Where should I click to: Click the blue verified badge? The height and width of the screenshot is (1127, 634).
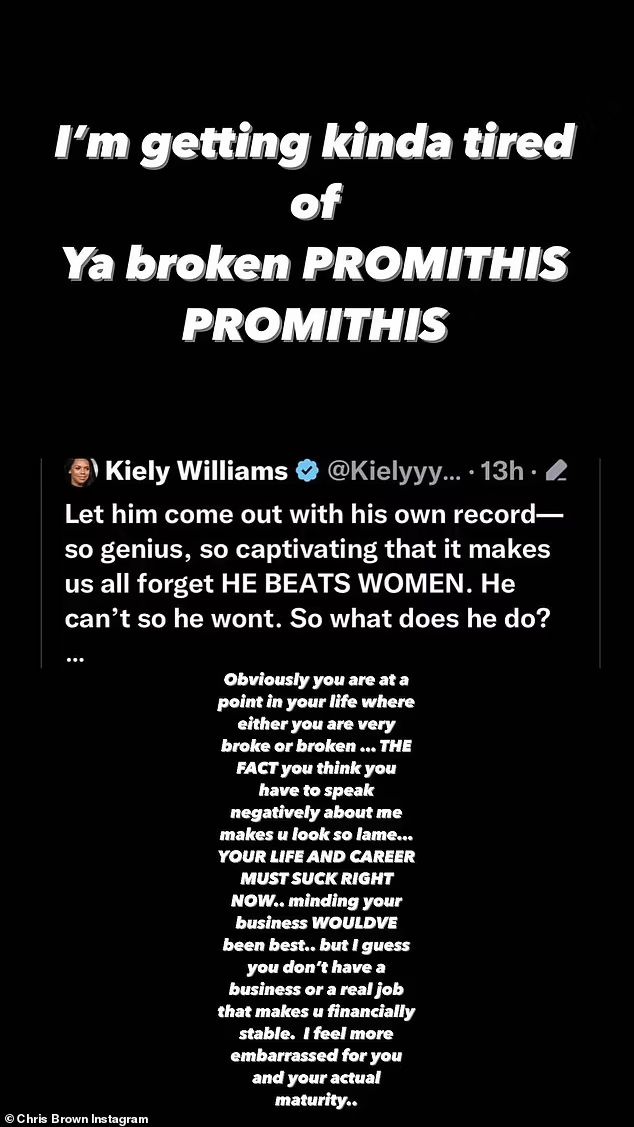[306, 472]
